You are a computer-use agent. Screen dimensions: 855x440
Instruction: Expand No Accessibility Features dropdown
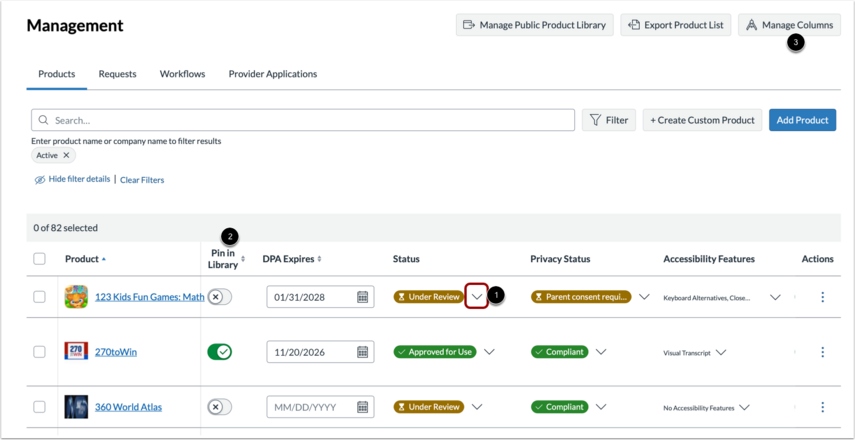[x=744, y=408]
